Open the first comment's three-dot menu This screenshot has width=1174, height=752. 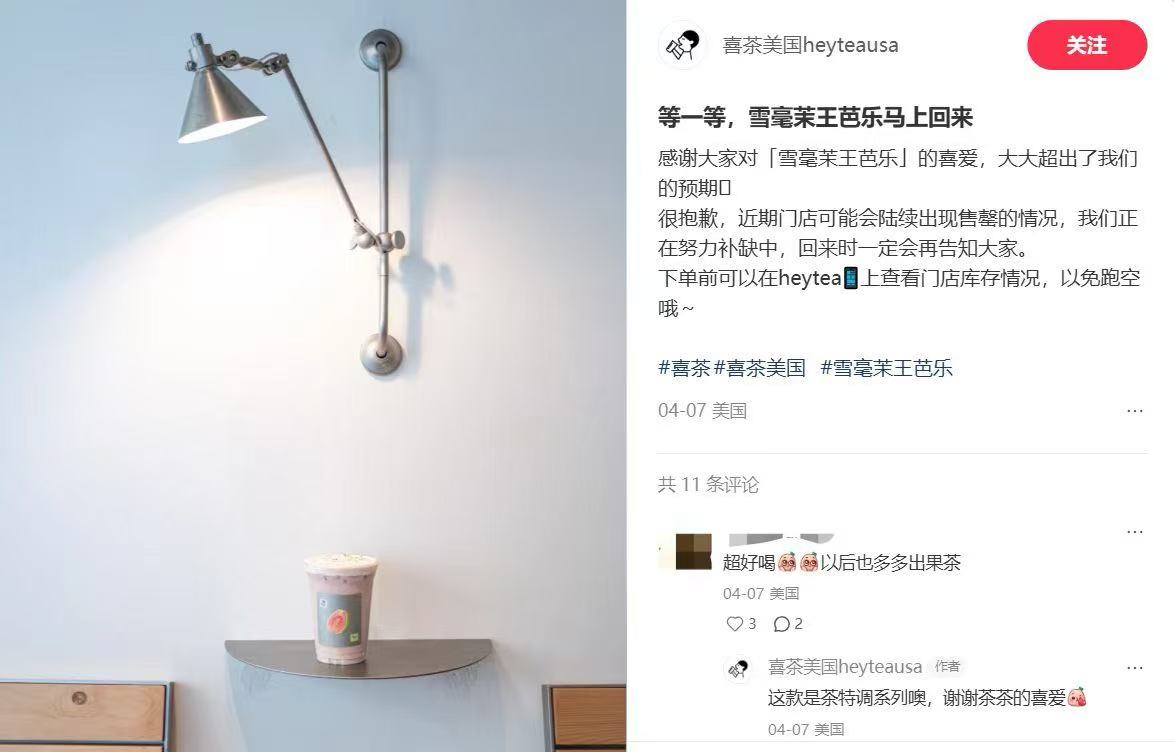click(x=1134, y=532)
